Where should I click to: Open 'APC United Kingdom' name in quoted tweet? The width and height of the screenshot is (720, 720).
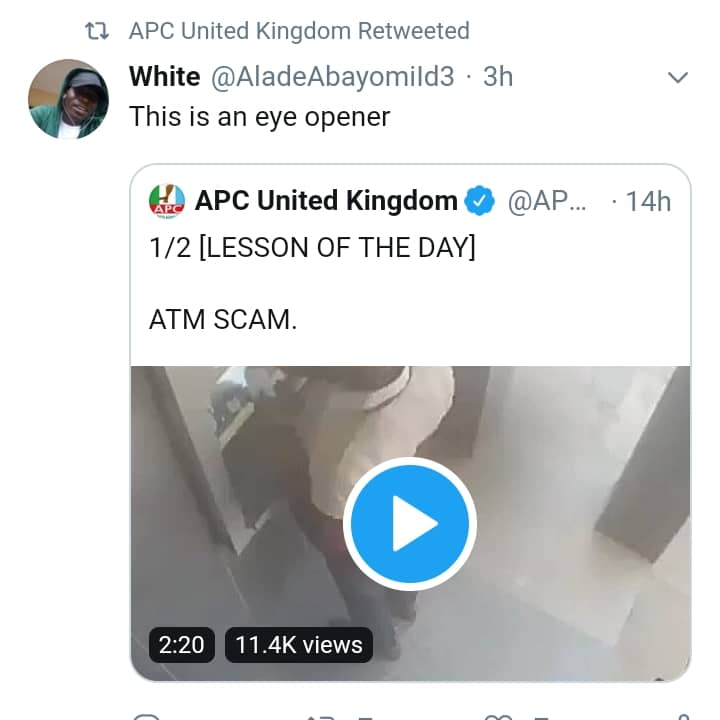click(x=326, y=201)
